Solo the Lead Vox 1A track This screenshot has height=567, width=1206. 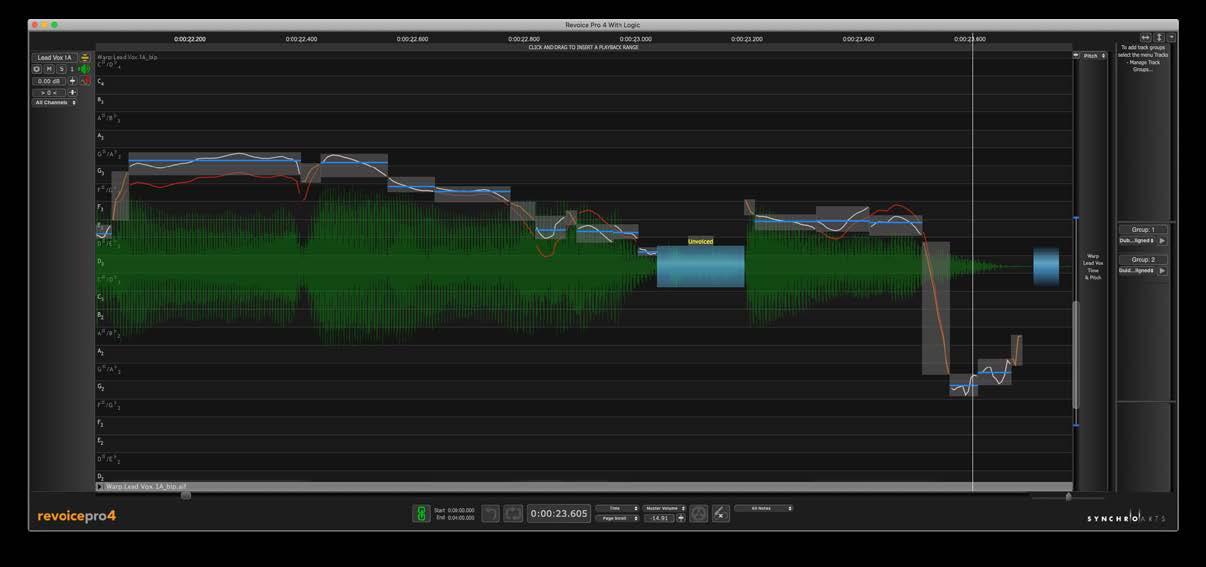pyautogui.click(x=61, y=69)
